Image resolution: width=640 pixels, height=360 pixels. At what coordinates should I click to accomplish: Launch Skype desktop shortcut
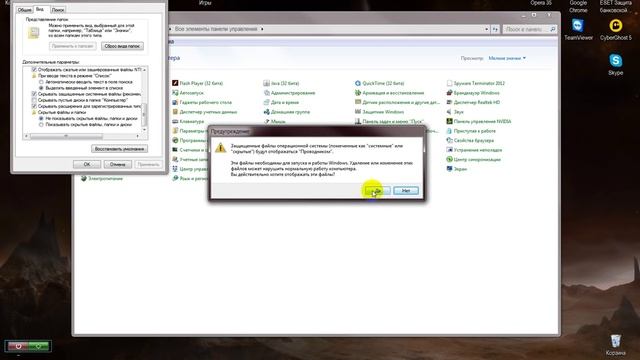(616, 64)
